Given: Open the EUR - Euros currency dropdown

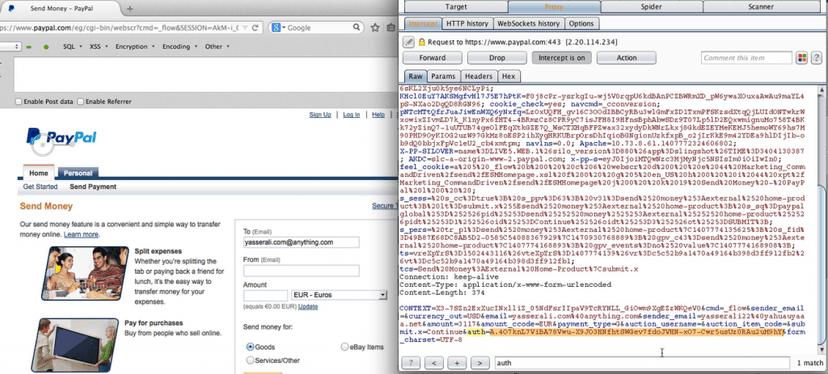Looking at the screenshot, I should tap(339, 295).
